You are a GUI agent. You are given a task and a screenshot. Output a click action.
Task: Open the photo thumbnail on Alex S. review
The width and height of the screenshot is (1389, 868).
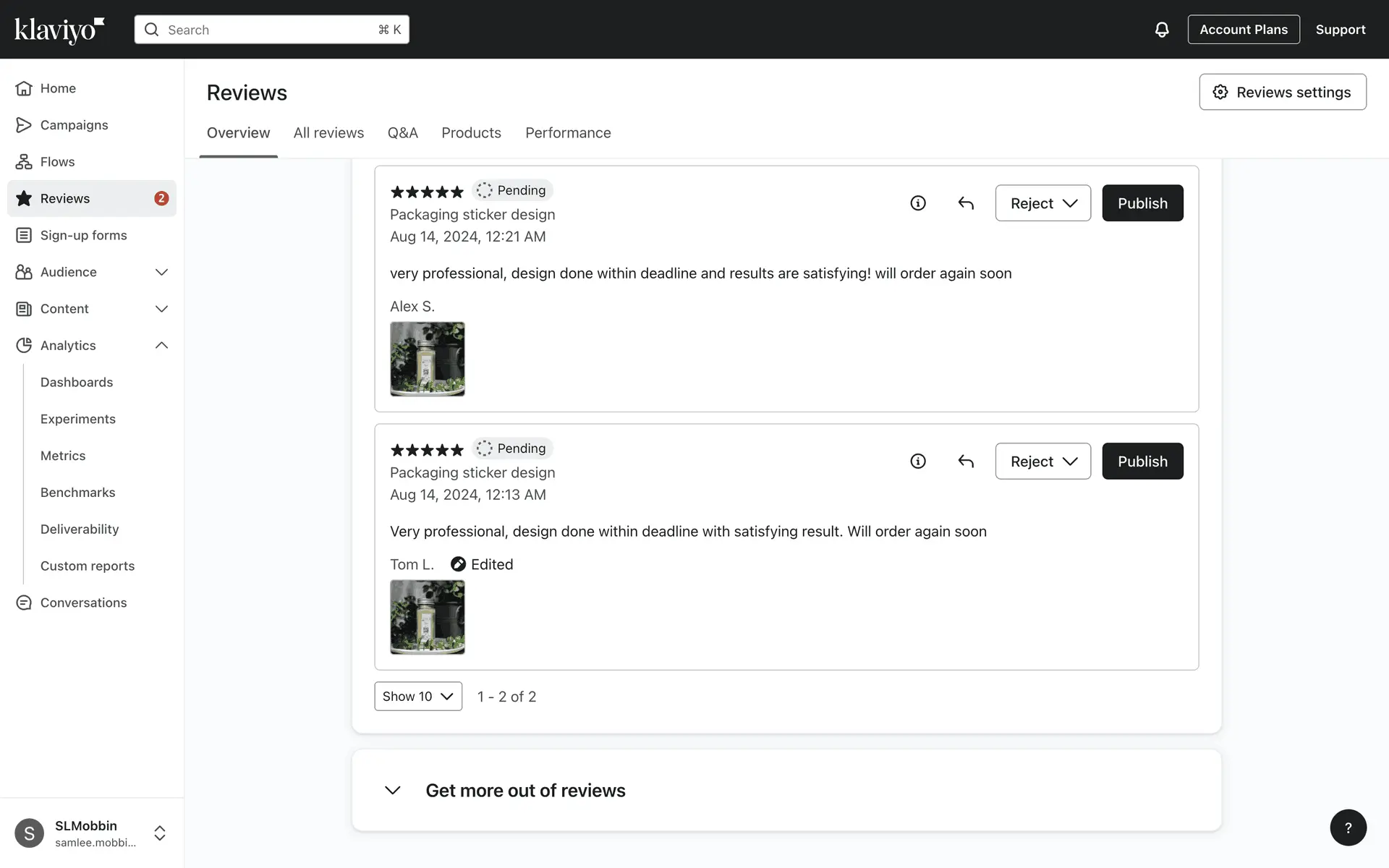point(428,359)
